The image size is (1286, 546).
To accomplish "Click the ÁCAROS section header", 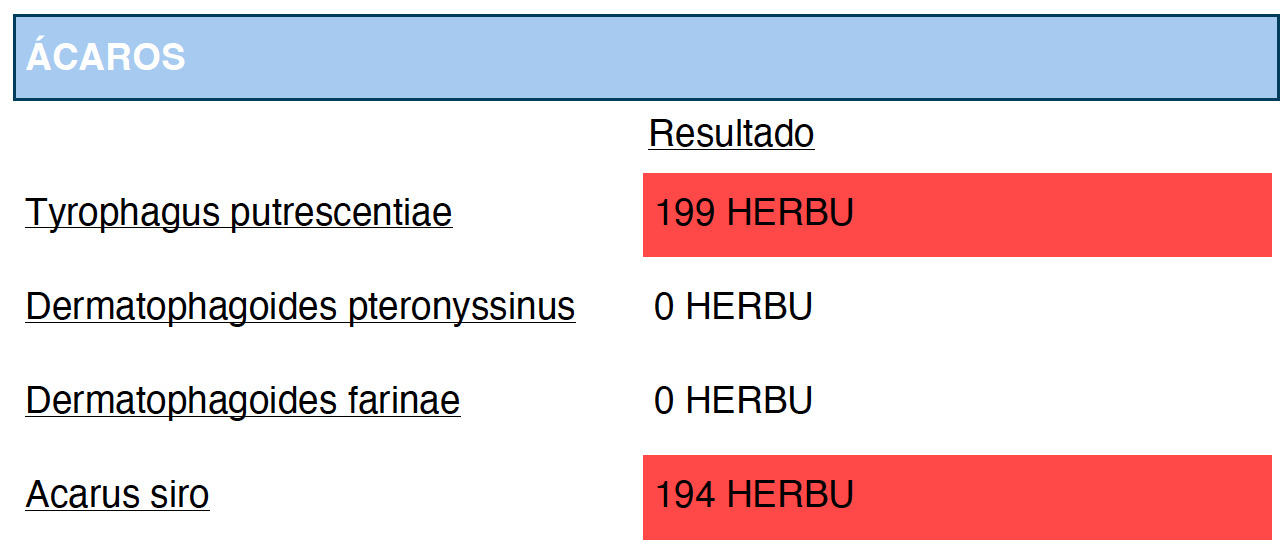I will pos(105,58).
